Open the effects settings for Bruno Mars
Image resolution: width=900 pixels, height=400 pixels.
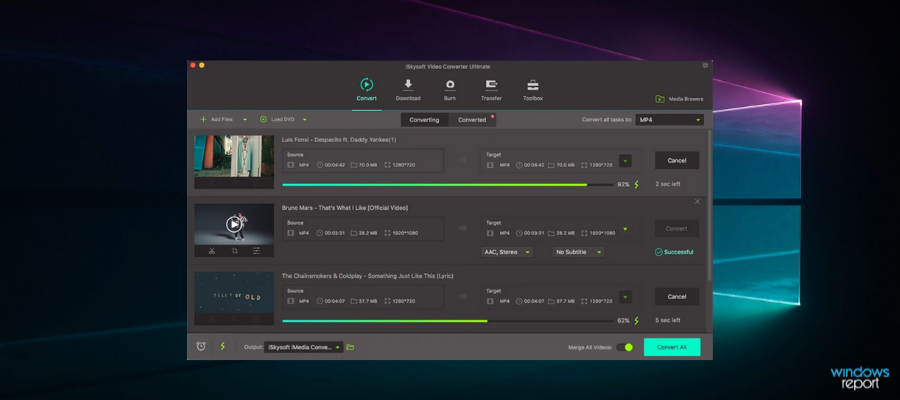257,251
